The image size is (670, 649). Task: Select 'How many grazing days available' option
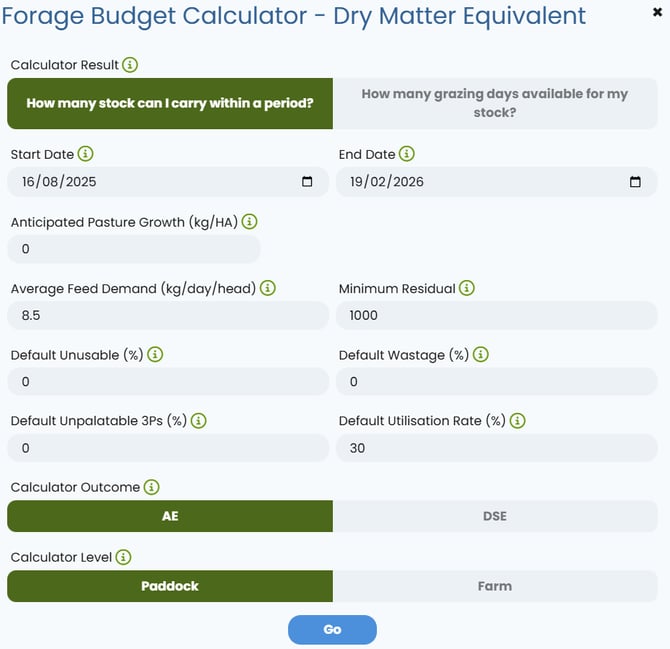click(x=495, y=103)
